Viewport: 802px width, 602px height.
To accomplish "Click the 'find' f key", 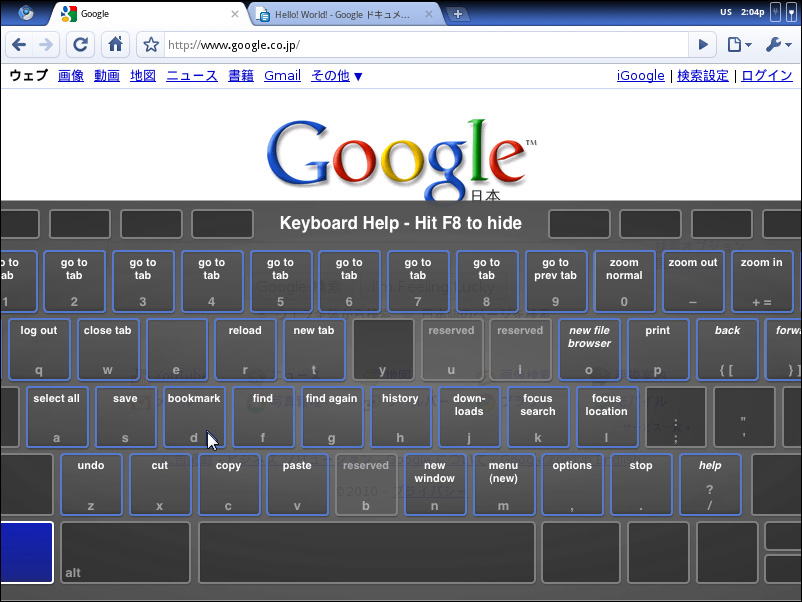I will 263,417.
